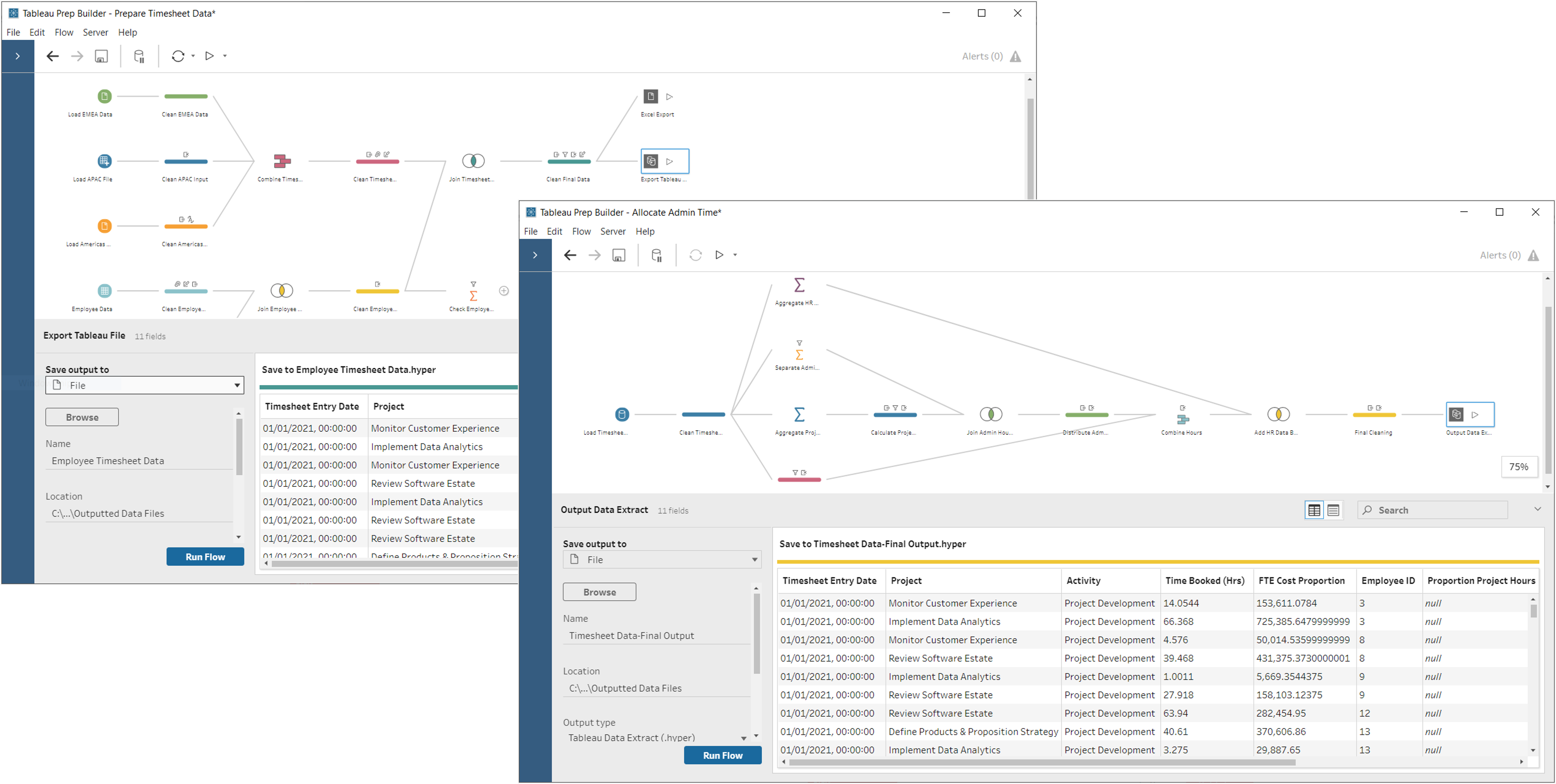Click the Run Flow button
Image resolution: width=1556 pixels, height=784 pixels.
722,755
